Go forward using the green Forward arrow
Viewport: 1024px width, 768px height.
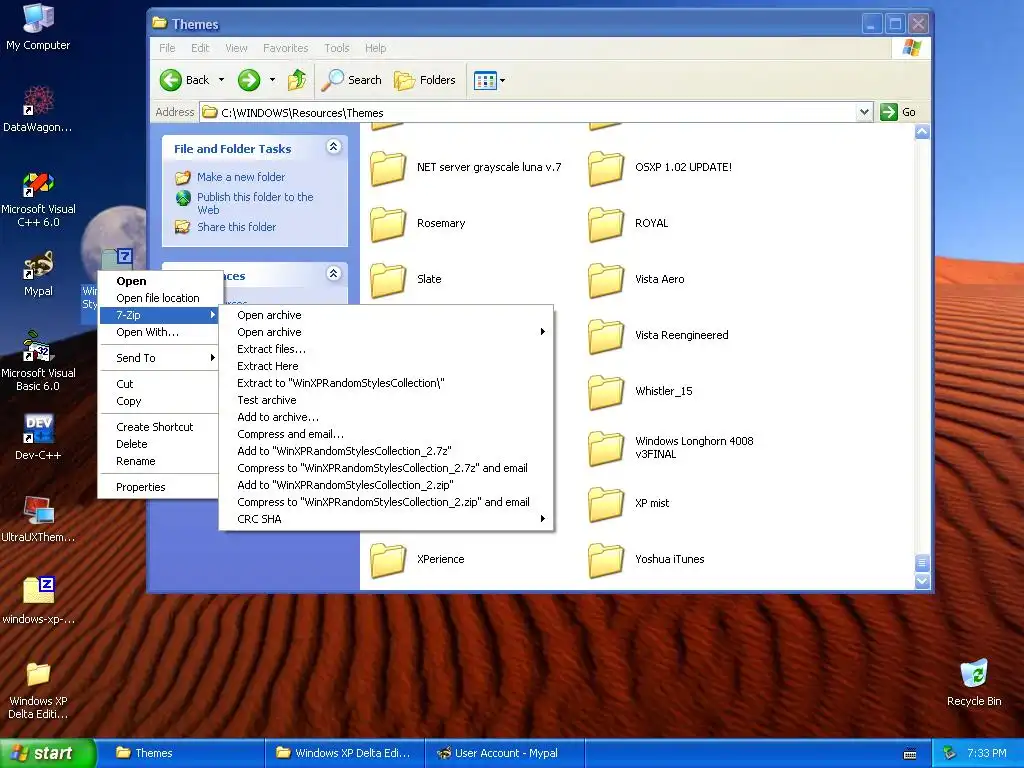249,80
